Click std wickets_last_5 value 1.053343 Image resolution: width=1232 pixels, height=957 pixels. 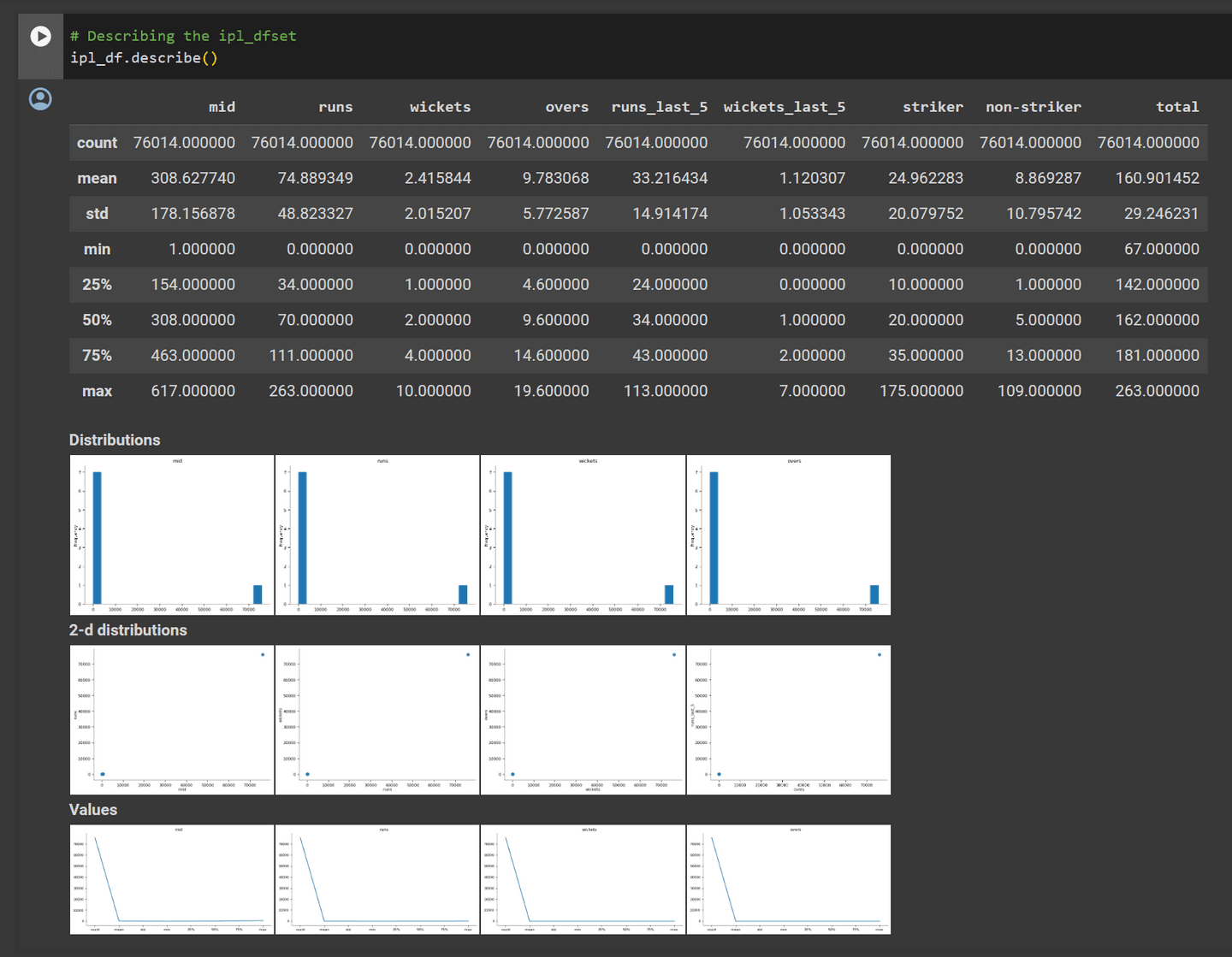(812, 214)
